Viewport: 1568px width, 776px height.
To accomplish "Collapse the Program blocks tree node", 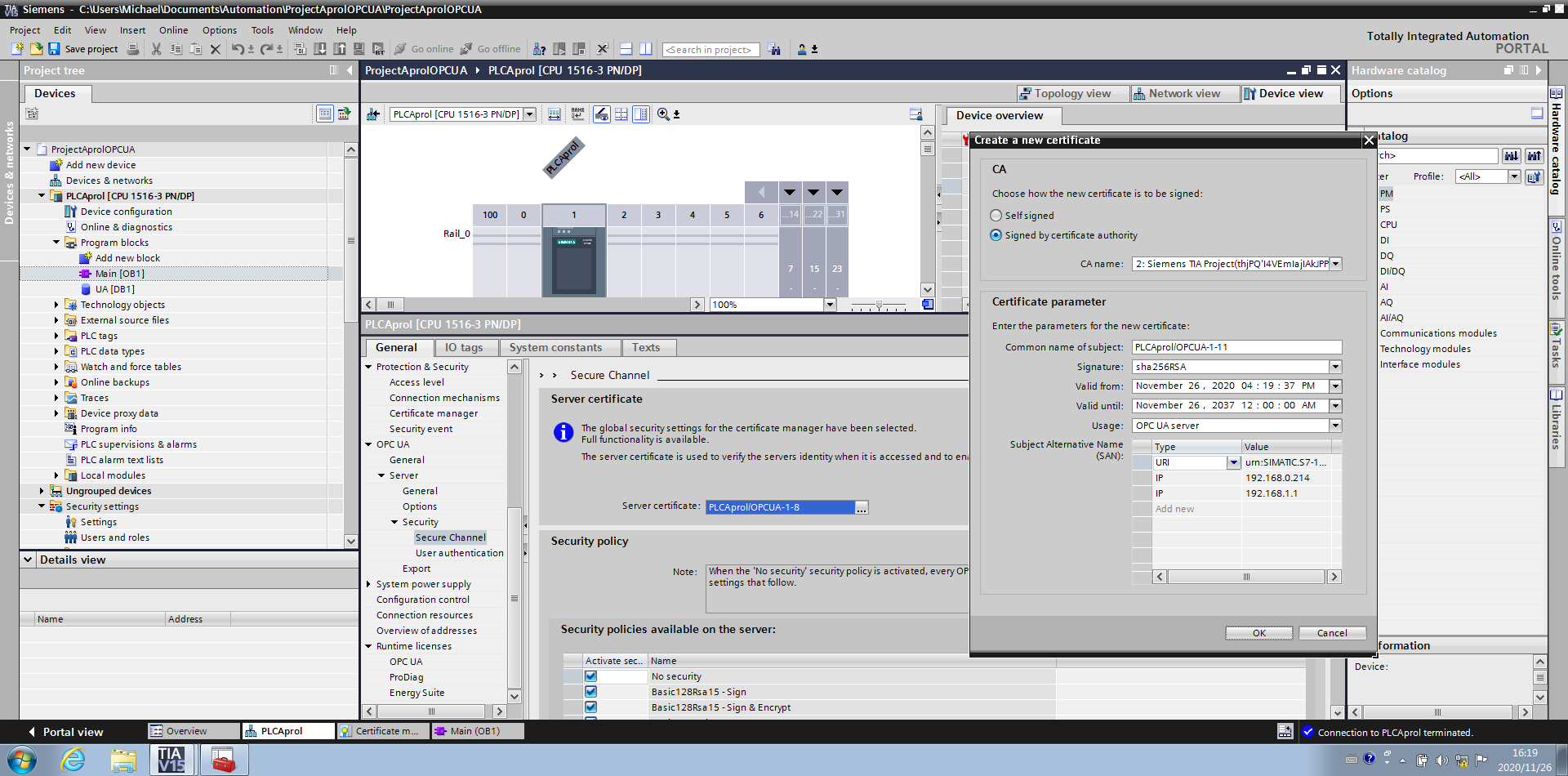I will pos(56,243).
